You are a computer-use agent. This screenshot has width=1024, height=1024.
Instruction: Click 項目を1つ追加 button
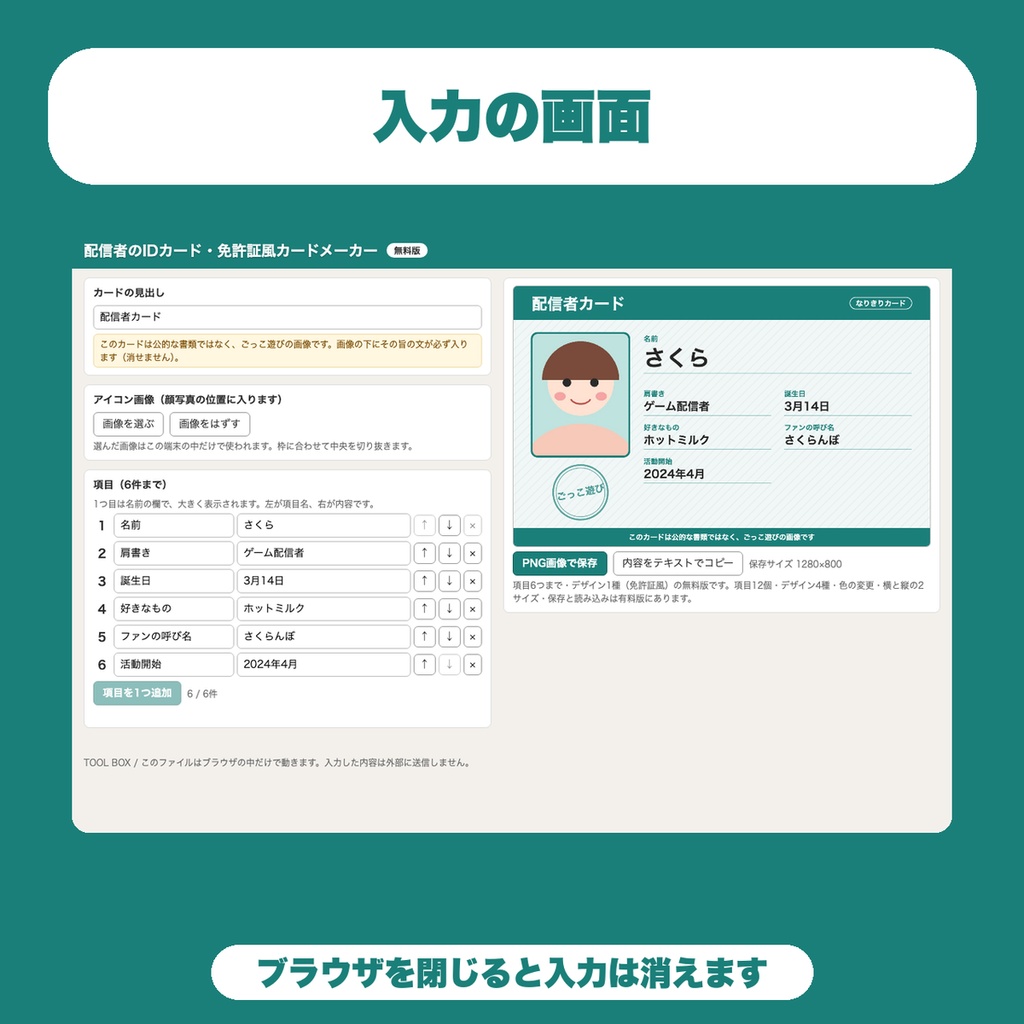click(137, 693)
